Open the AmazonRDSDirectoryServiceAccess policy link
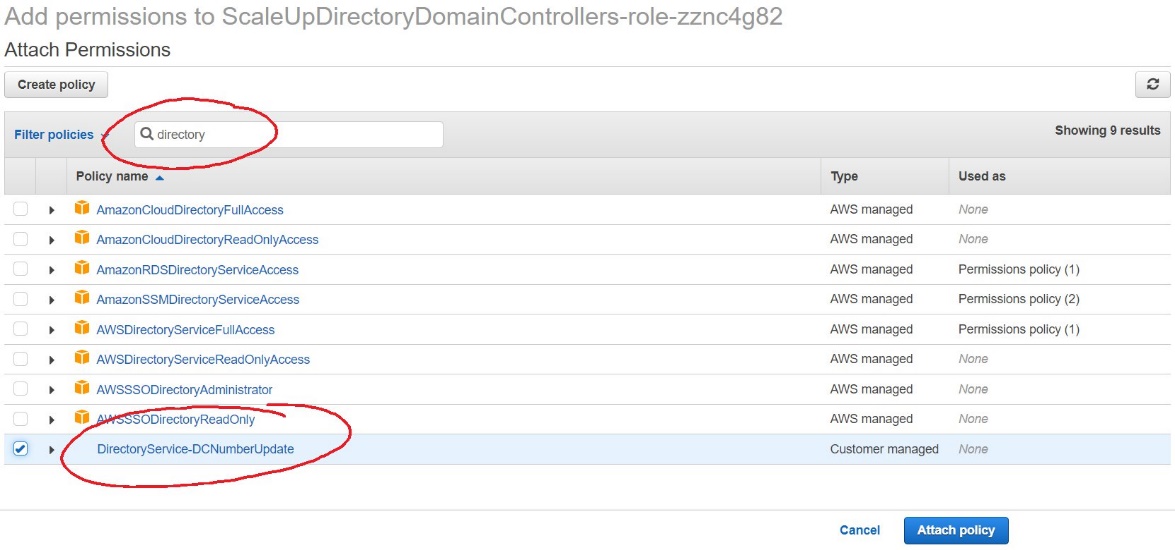The width and height of the screenshot is (1175, 550). coord(198,269)
